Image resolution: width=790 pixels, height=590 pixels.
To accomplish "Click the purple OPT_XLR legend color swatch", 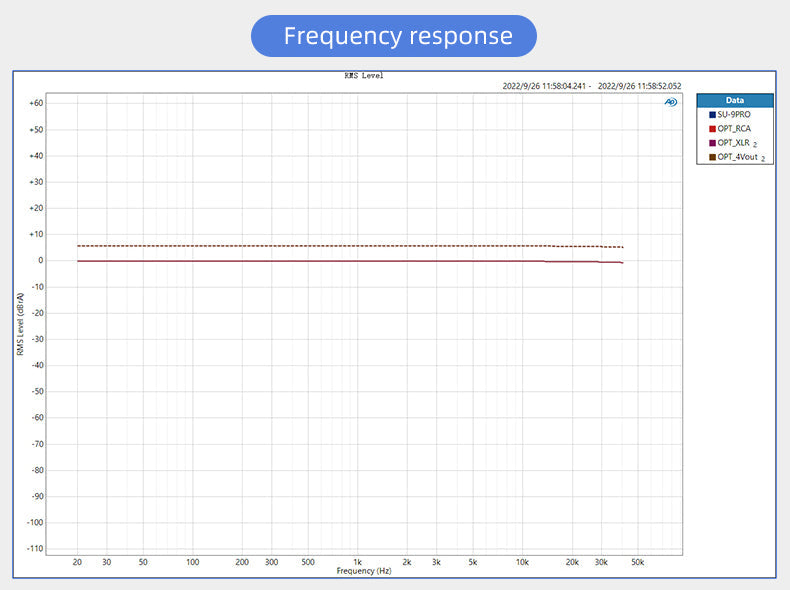I will (x=712, y=143).
